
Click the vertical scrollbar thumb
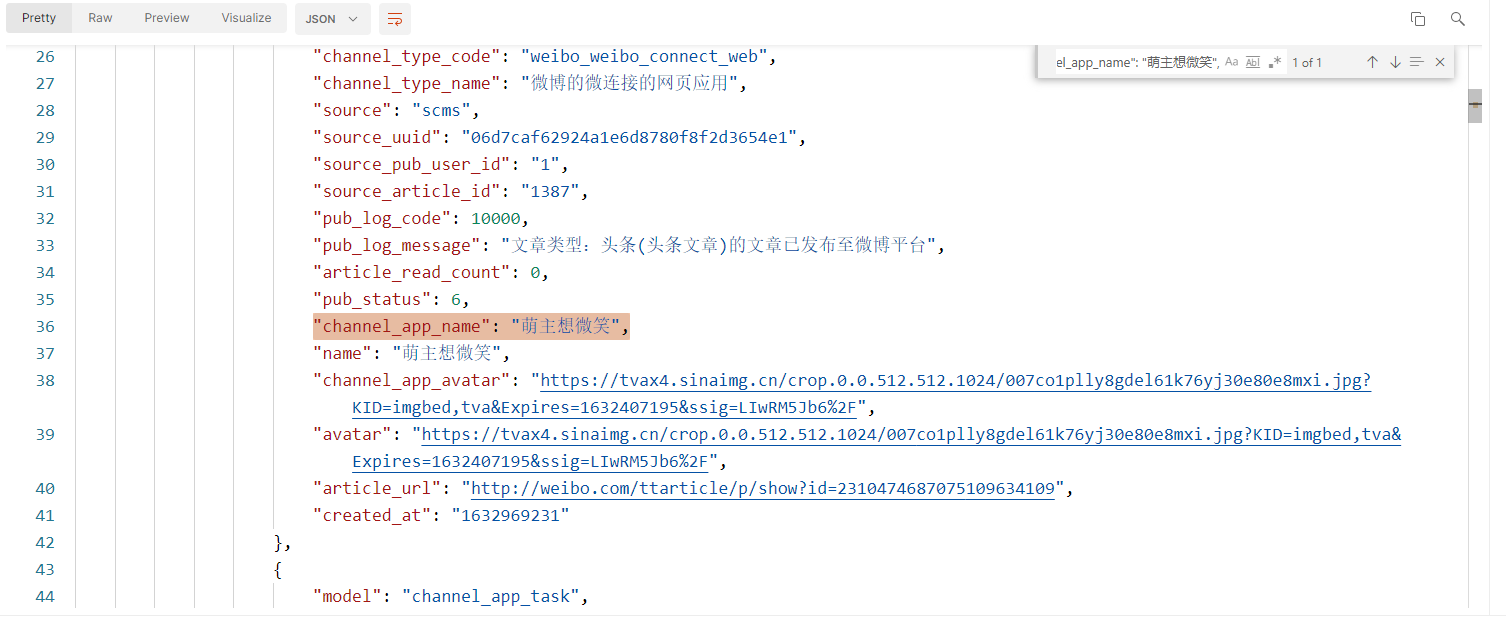tap(1474, 106)
